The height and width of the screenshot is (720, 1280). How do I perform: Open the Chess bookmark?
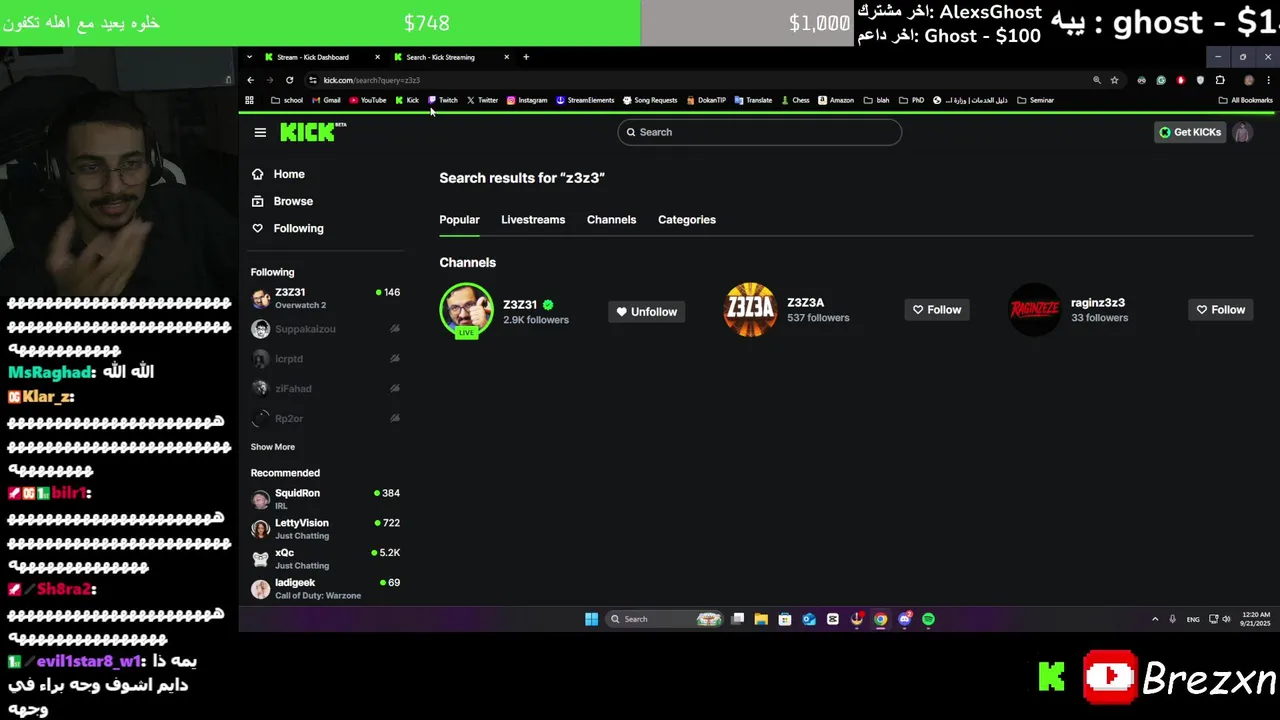[795, 100]
